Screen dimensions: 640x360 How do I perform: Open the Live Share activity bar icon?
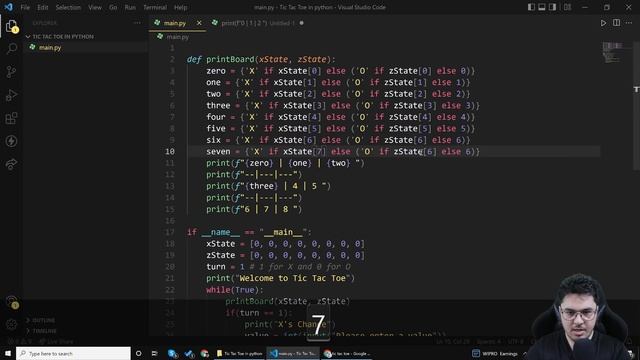tap(11, 164)
